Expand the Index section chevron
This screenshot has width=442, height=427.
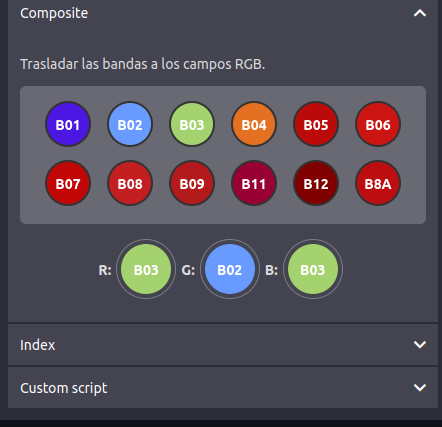pos(420,344)
